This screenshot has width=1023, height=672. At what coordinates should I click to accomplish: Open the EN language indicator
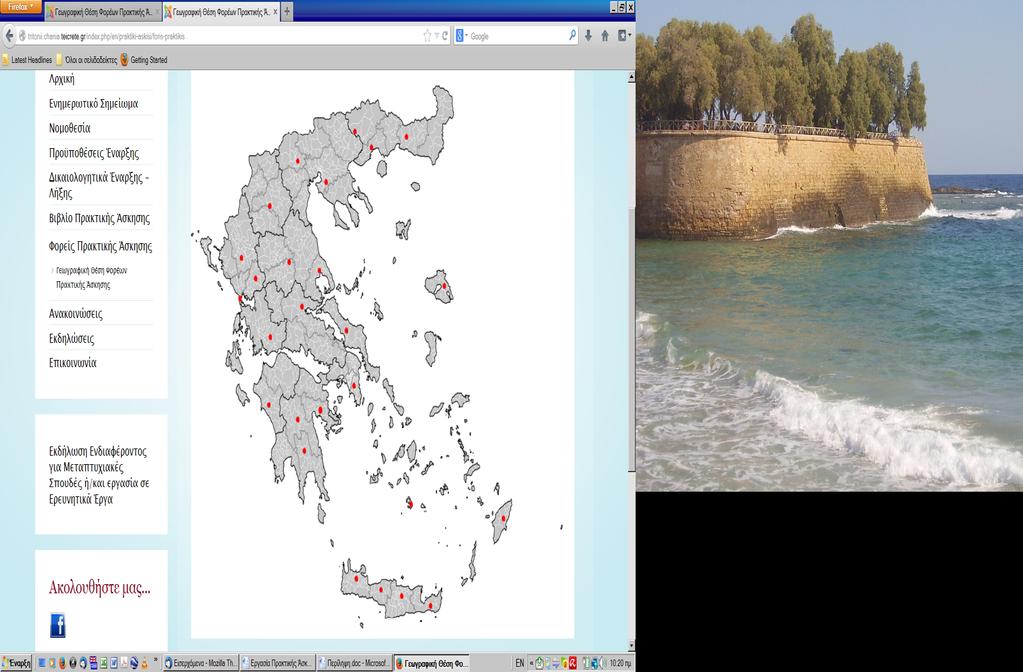click(x=519, y=663)
